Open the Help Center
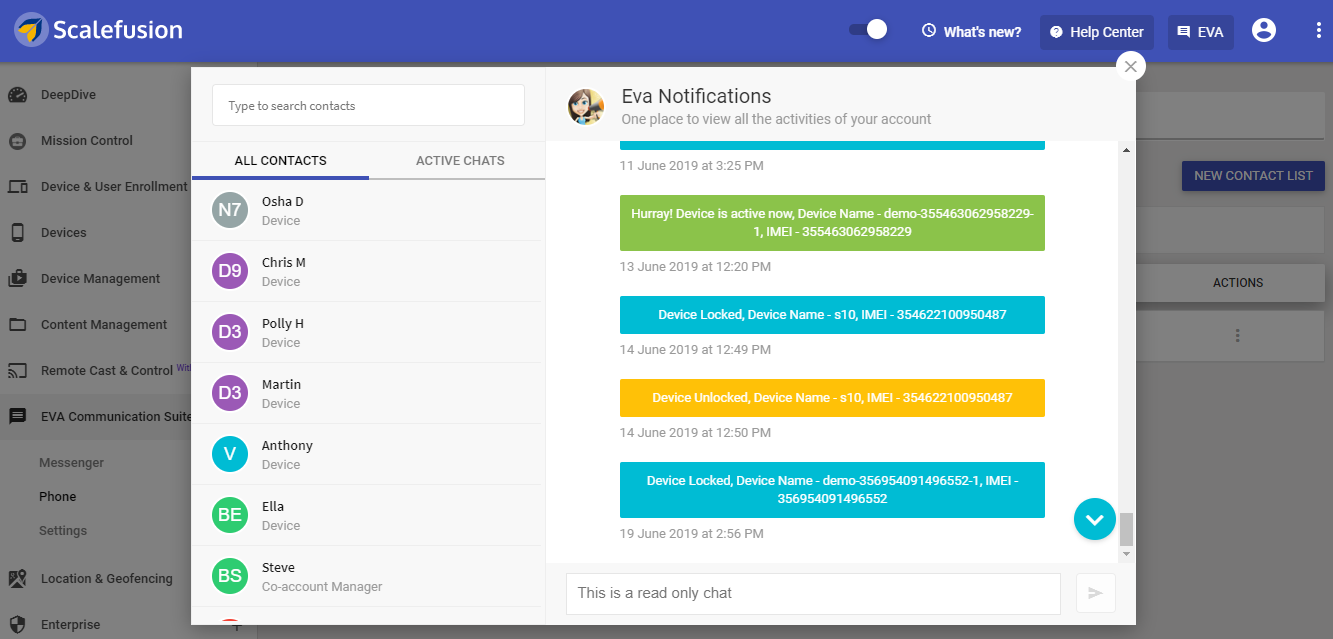The width and height of the screenshot is (1333, 639). [1097, 32]
